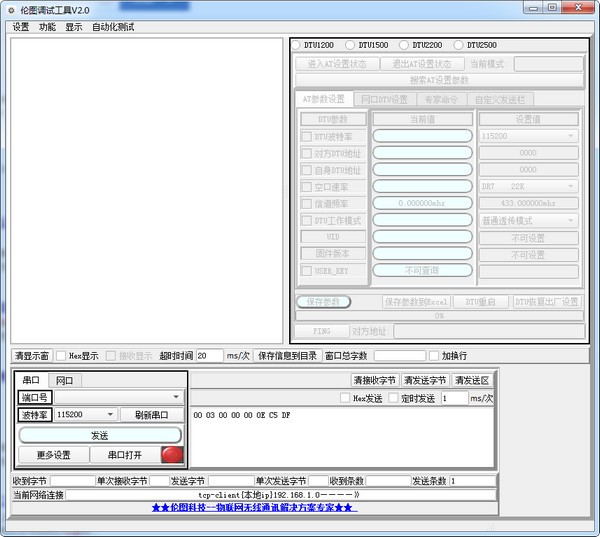Viewport: 600px width, 537px height.
Task: Check the 空口速率 checkbox
Action: [307, 187]
